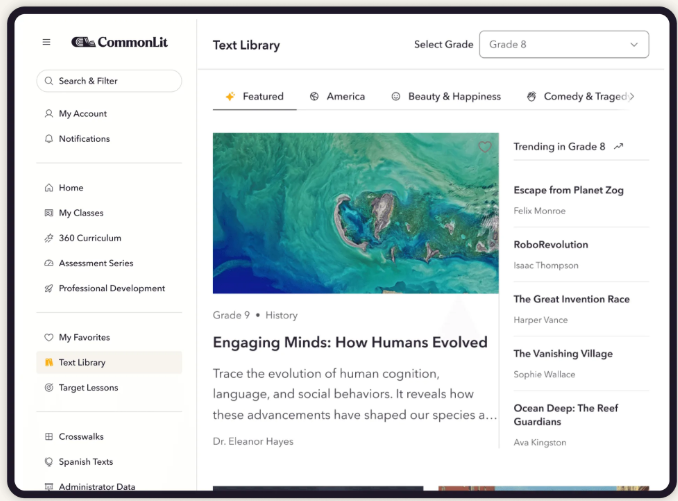Switch to Comedy & Tragedy tab
678x501 pixels.
(577, 96)
